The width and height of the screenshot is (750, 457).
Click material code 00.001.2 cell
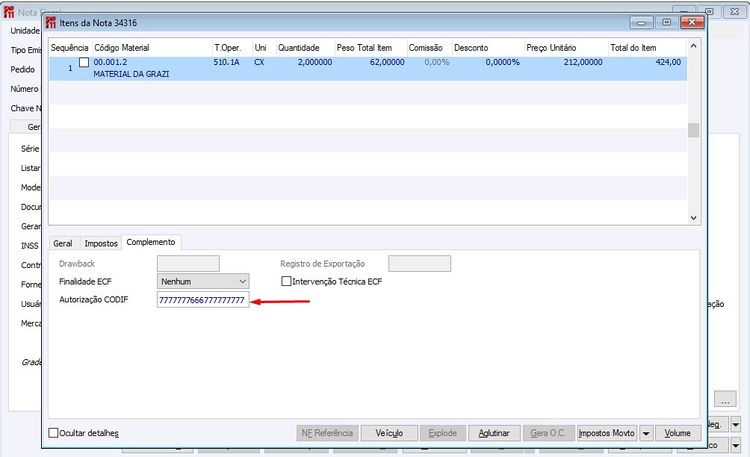(110, 62)
